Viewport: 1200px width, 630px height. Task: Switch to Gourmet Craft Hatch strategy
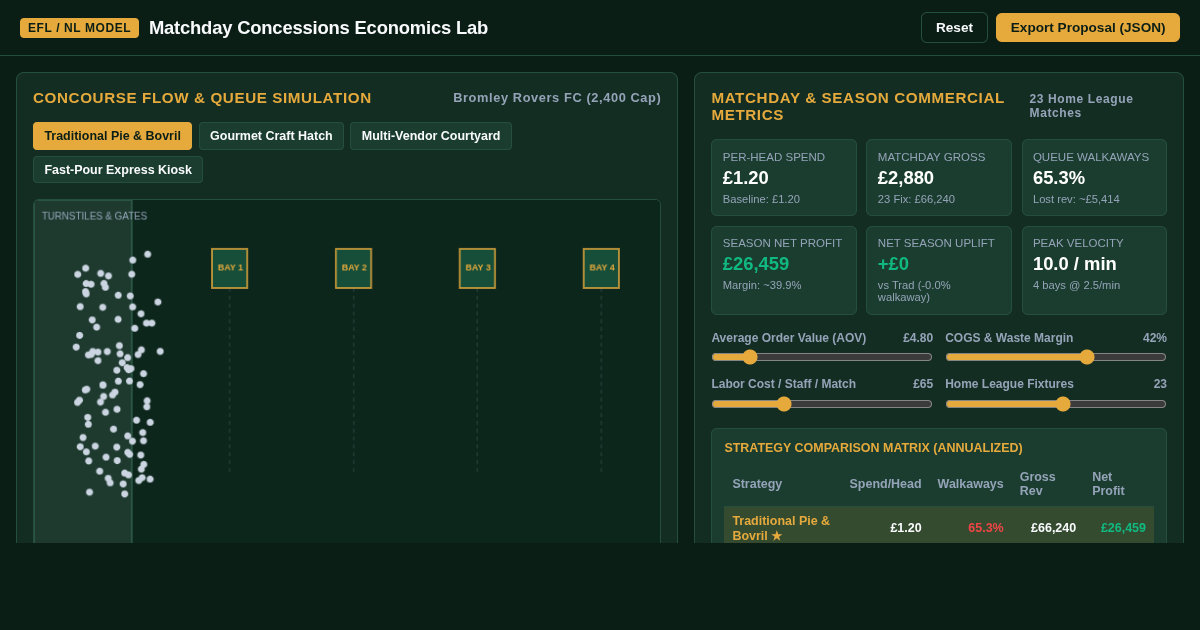click(271, 136)
